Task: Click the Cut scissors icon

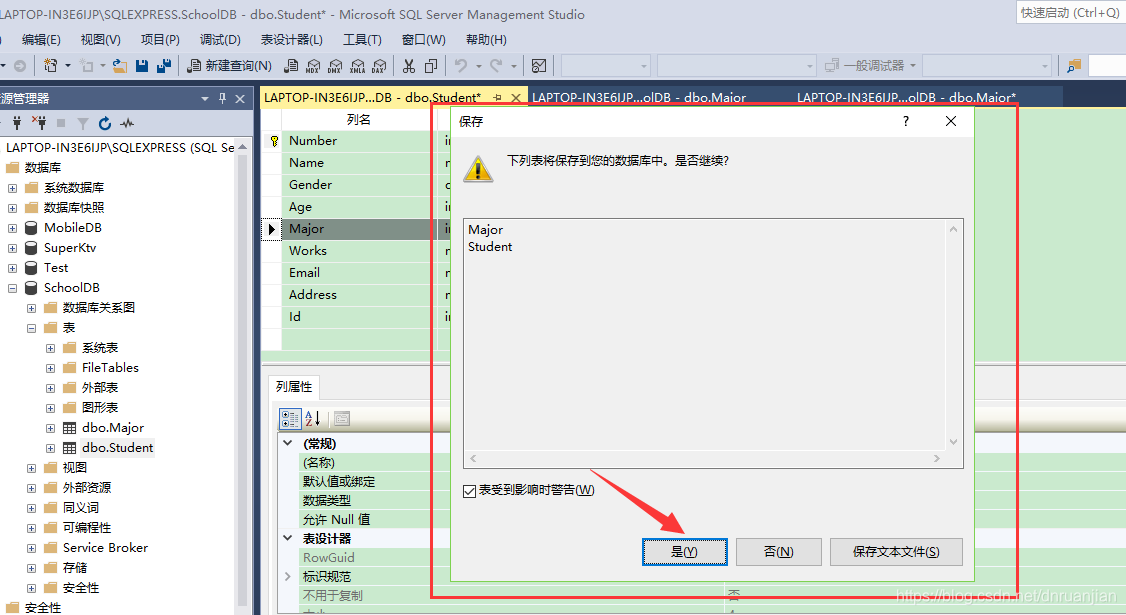Action: 409,65
